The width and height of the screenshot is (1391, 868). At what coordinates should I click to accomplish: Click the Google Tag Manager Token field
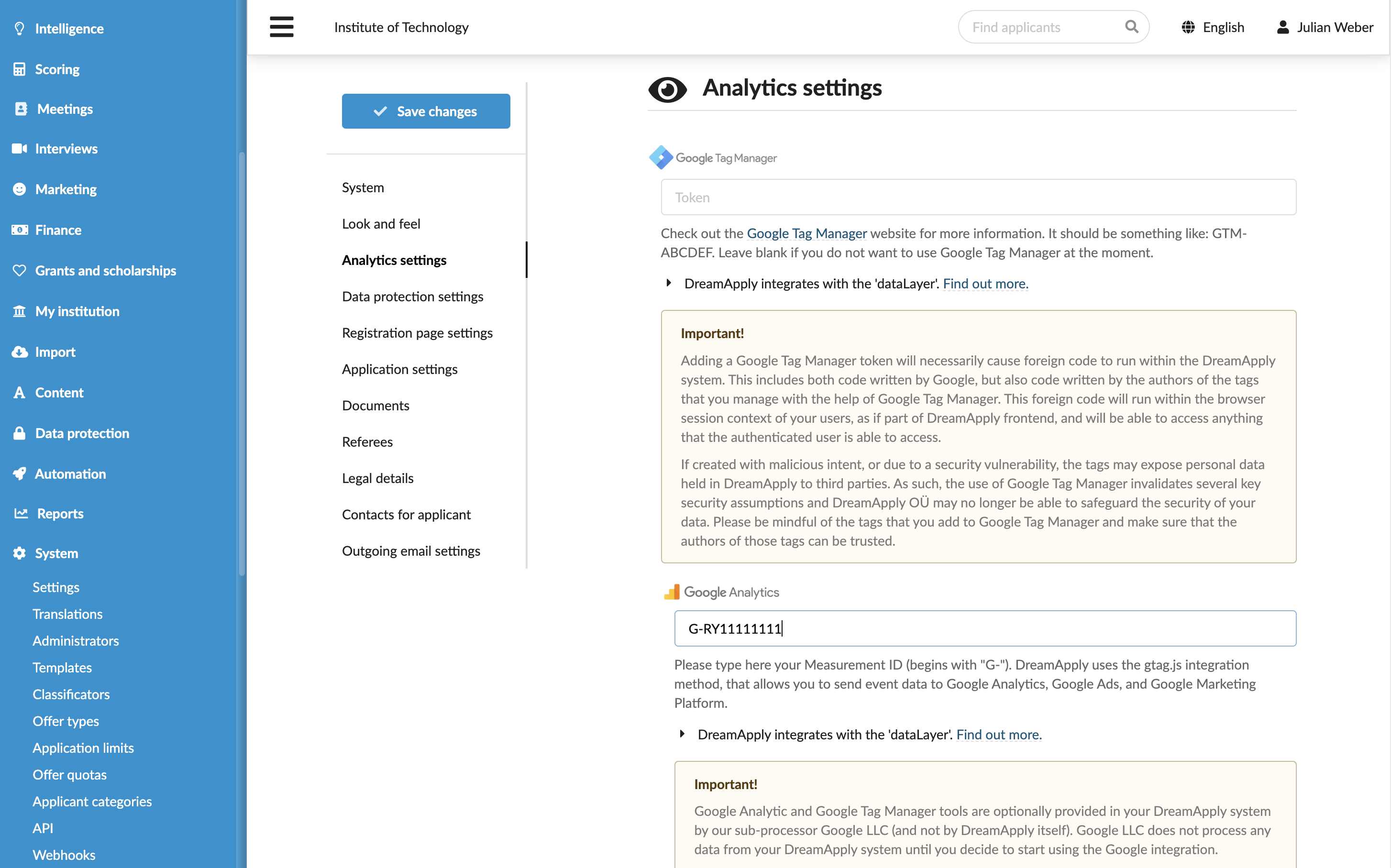point(978,197)
